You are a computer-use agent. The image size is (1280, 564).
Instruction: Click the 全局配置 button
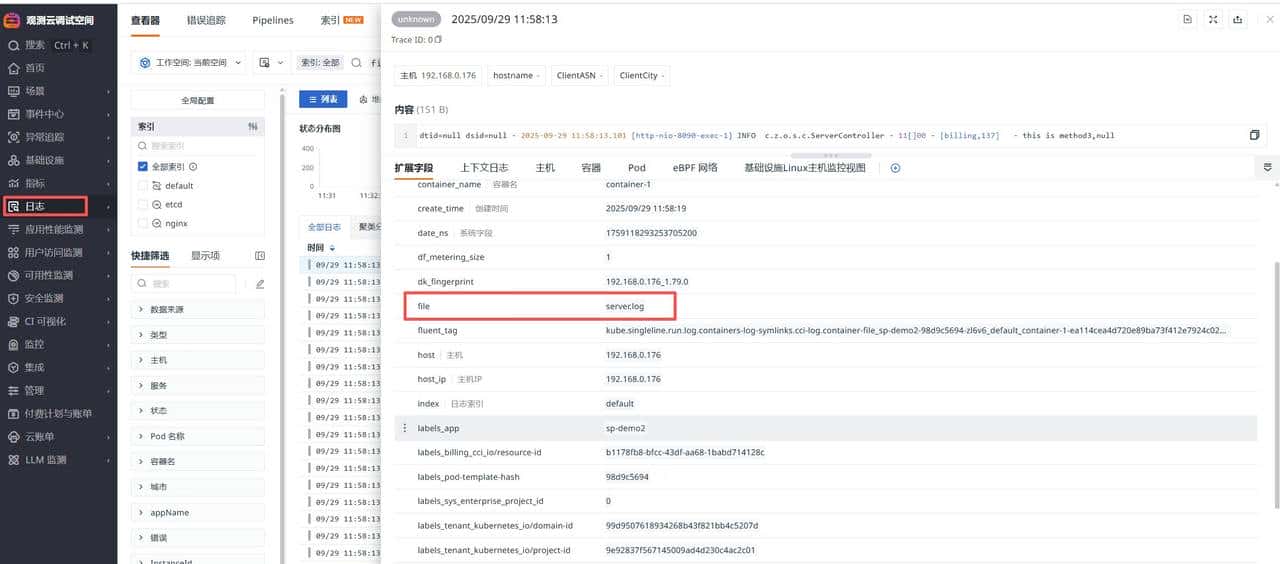coord(198,100)
